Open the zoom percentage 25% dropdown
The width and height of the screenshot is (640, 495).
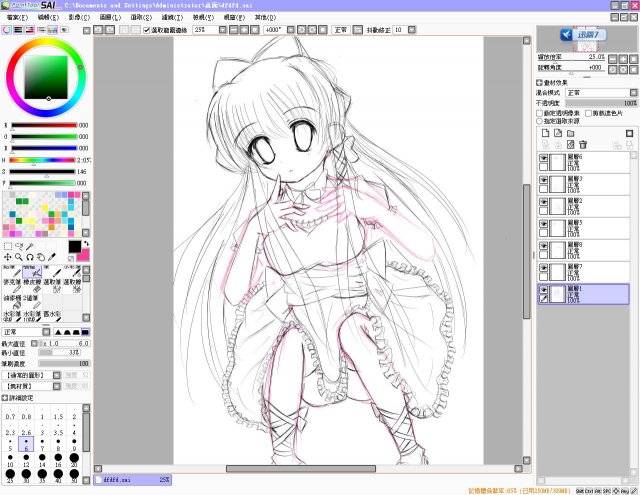click(222, 30)
